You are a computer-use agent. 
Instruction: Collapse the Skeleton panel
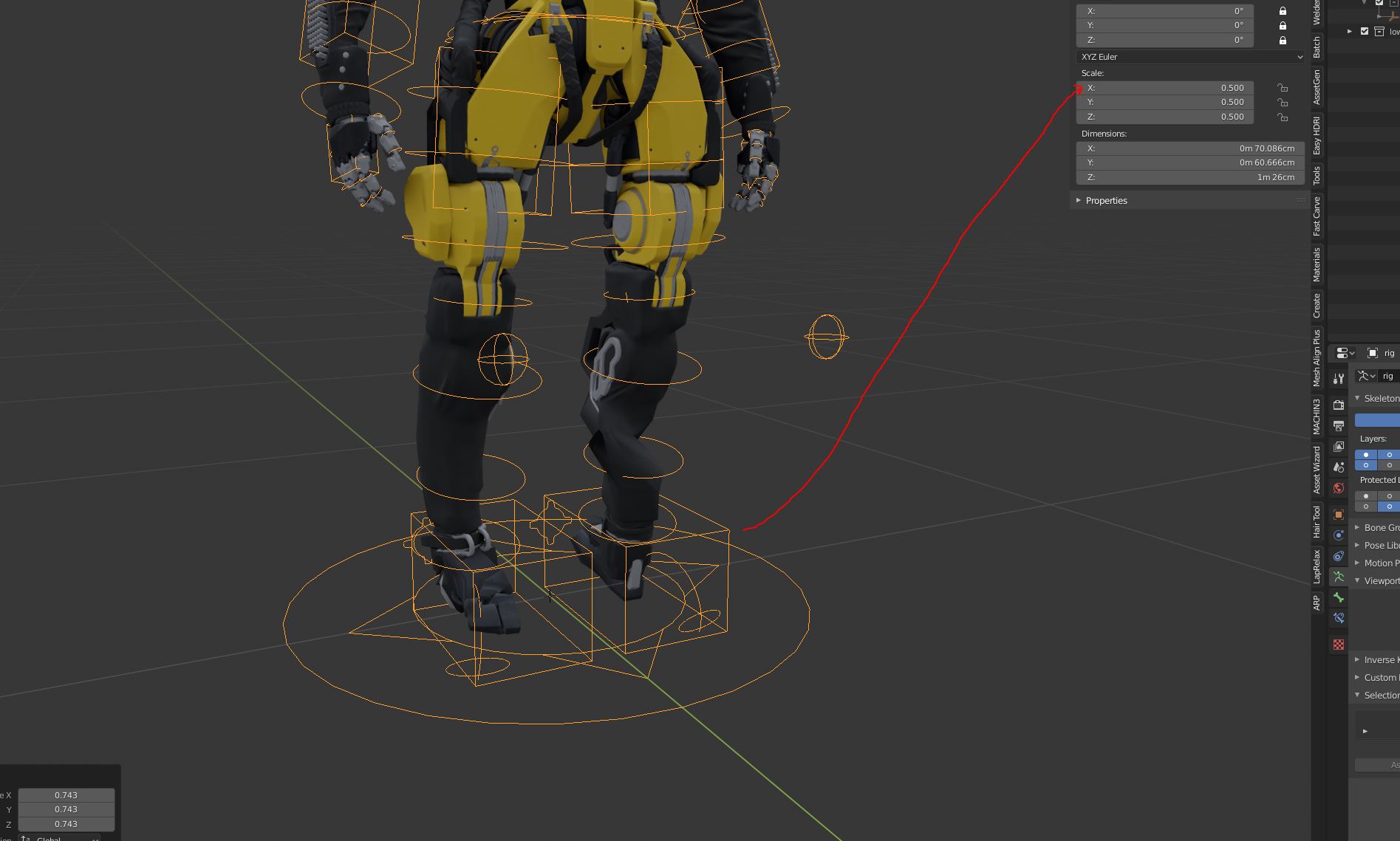pos(1357,398)
